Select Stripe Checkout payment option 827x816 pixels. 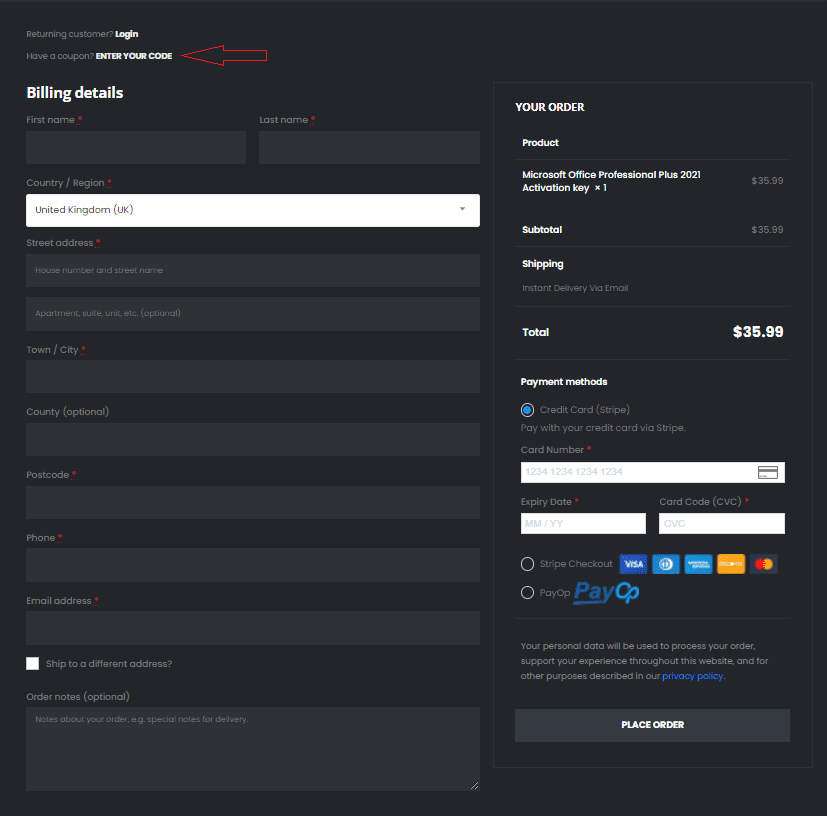pos(527,564)
